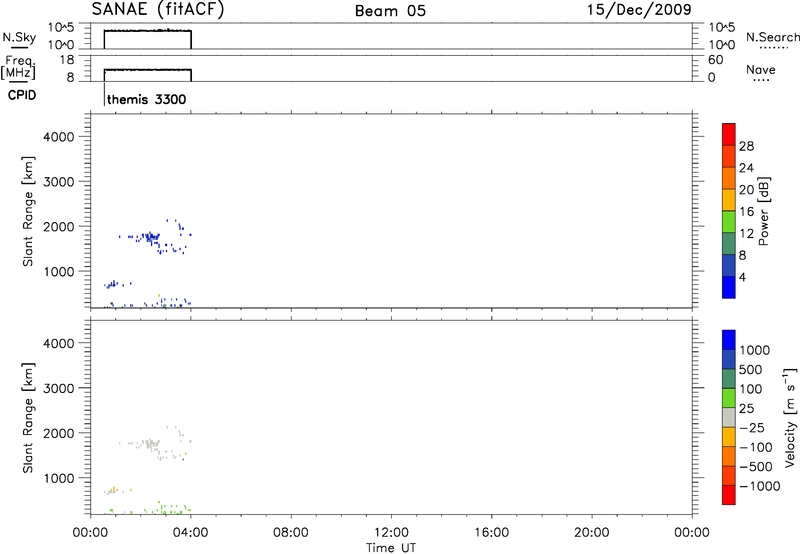Click the 60 label on the Nave axis
This screenshot has width=800, height=554.
715,60
